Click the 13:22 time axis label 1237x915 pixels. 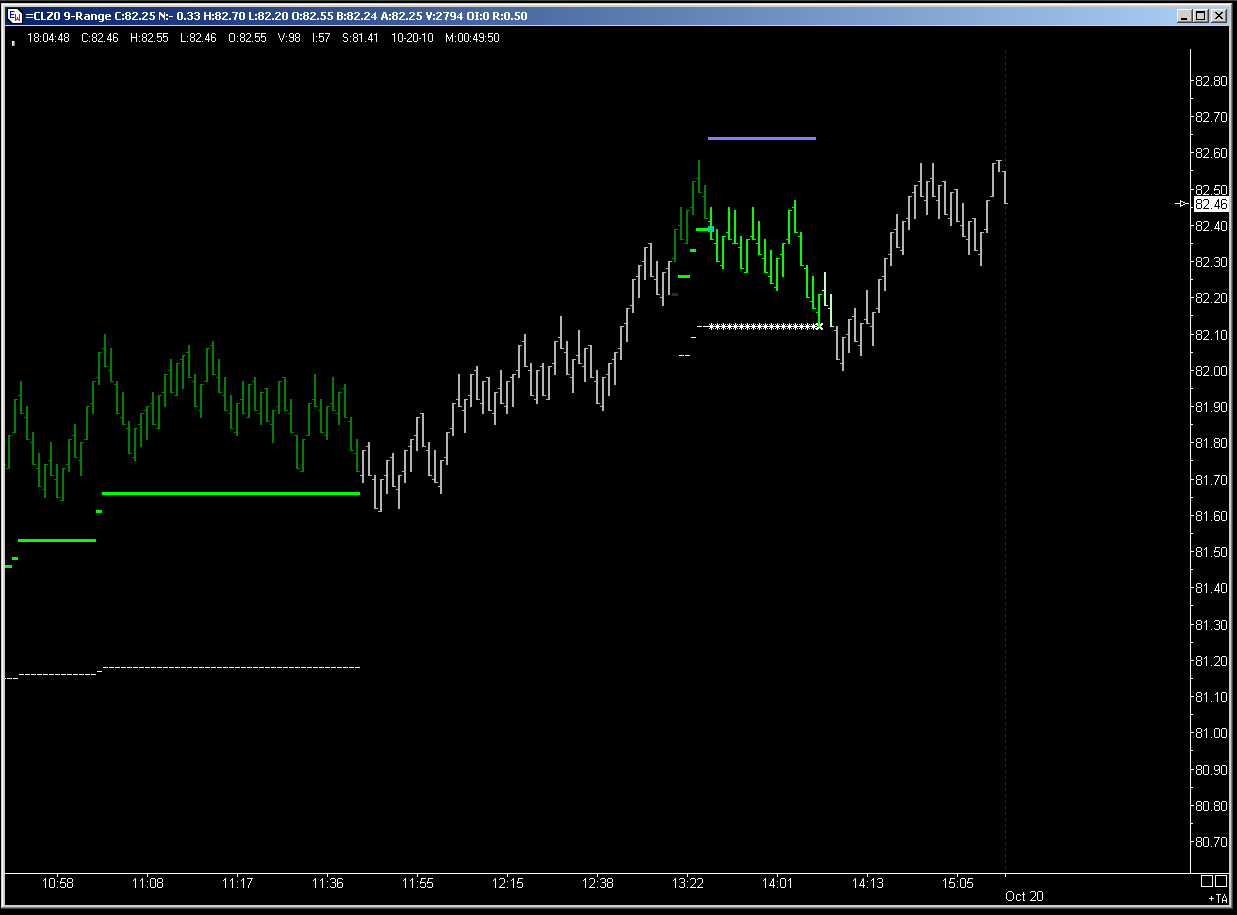point(688,884)
